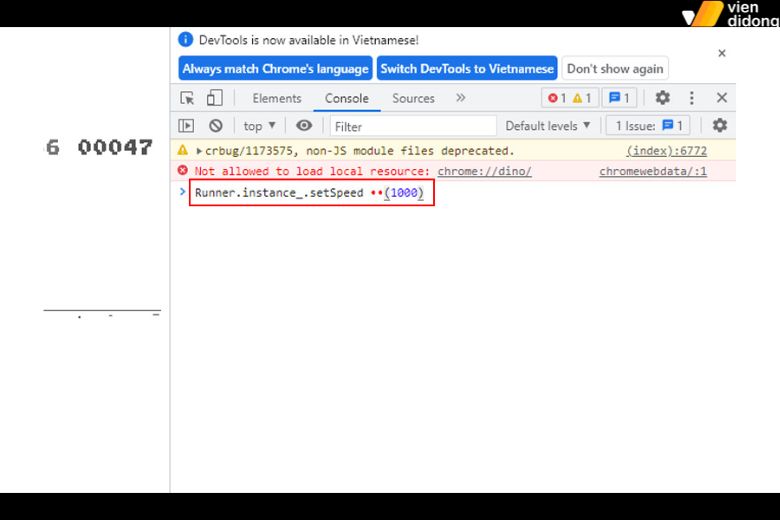Screen dimensions: 780x520
Task: Click Always match Chrome's language button
Action: (275, 68)
